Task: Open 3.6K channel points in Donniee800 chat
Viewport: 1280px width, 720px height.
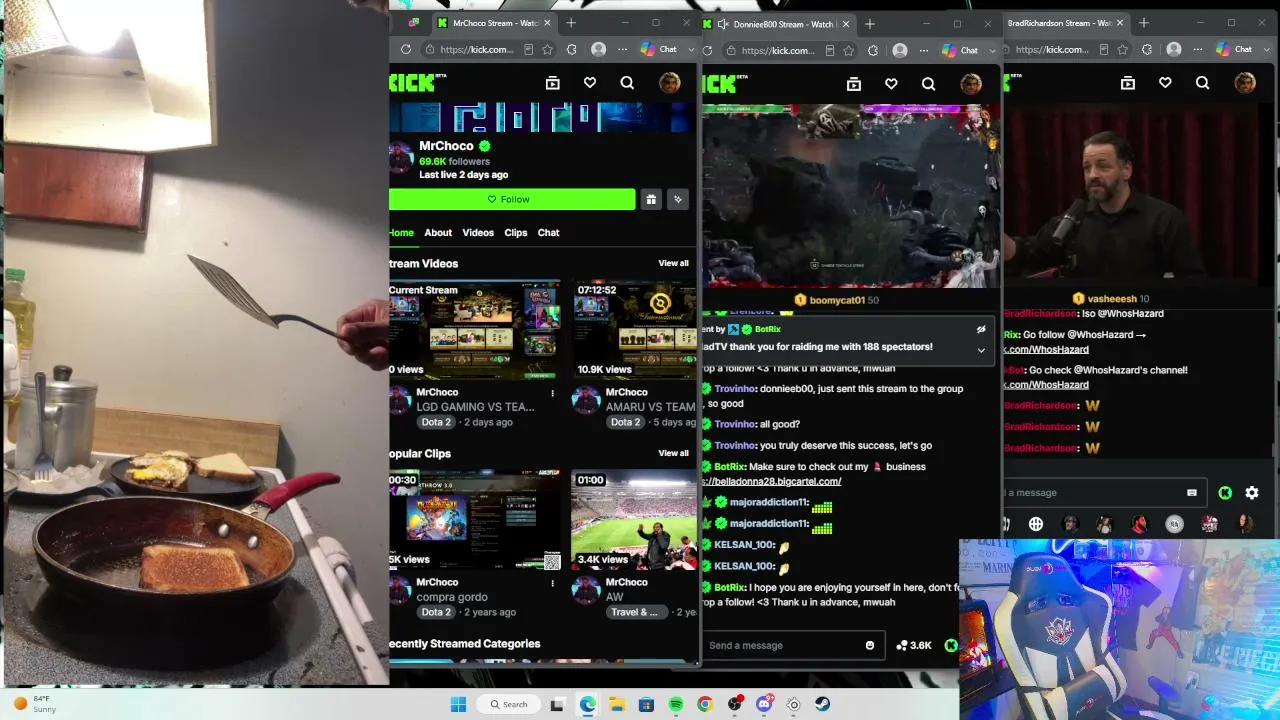Action: click(x=914, y=646)
